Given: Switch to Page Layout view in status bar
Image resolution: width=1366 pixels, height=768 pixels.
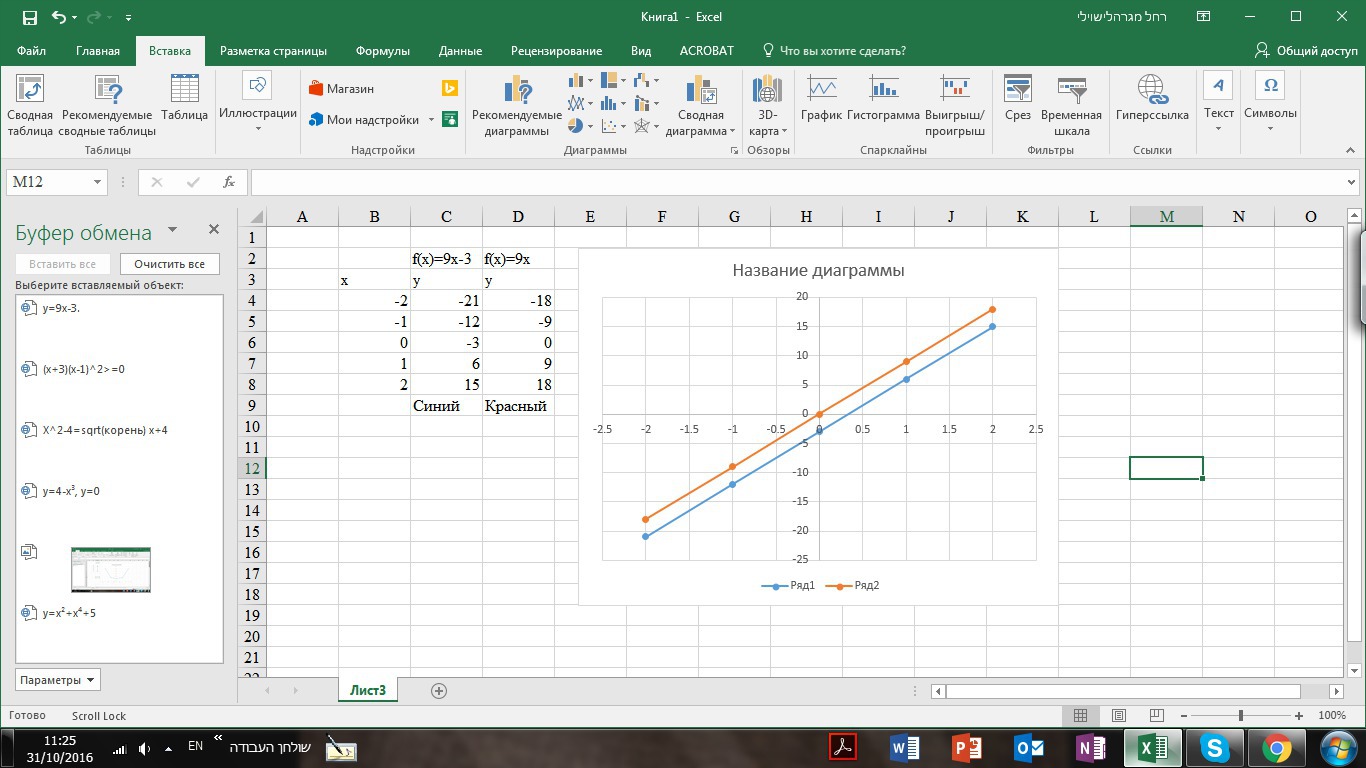Looking at the screenshot, I should [1118, 716].
